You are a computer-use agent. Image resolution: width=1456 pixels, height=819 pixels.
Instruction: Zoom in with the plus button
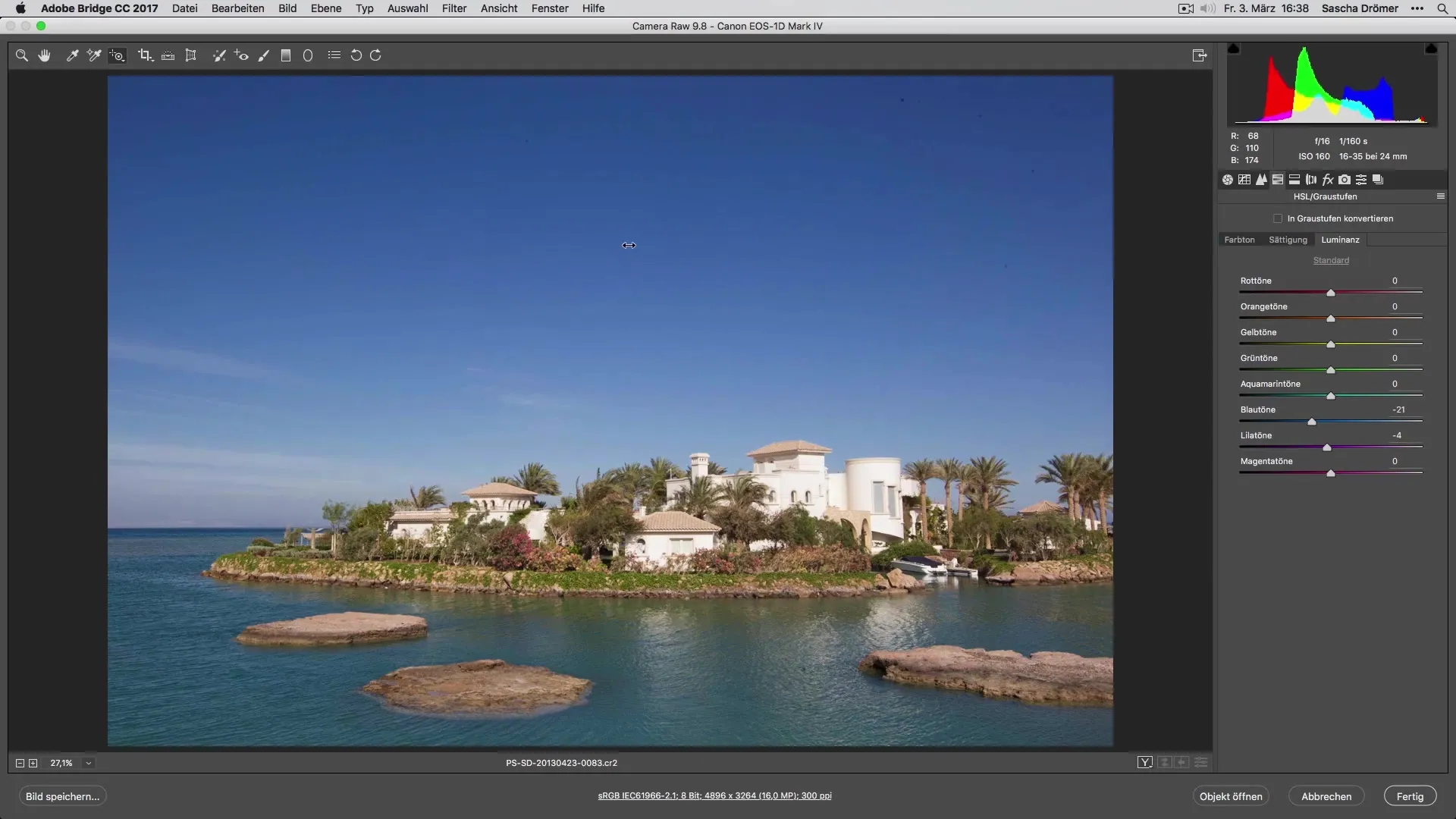coord(33,764)
